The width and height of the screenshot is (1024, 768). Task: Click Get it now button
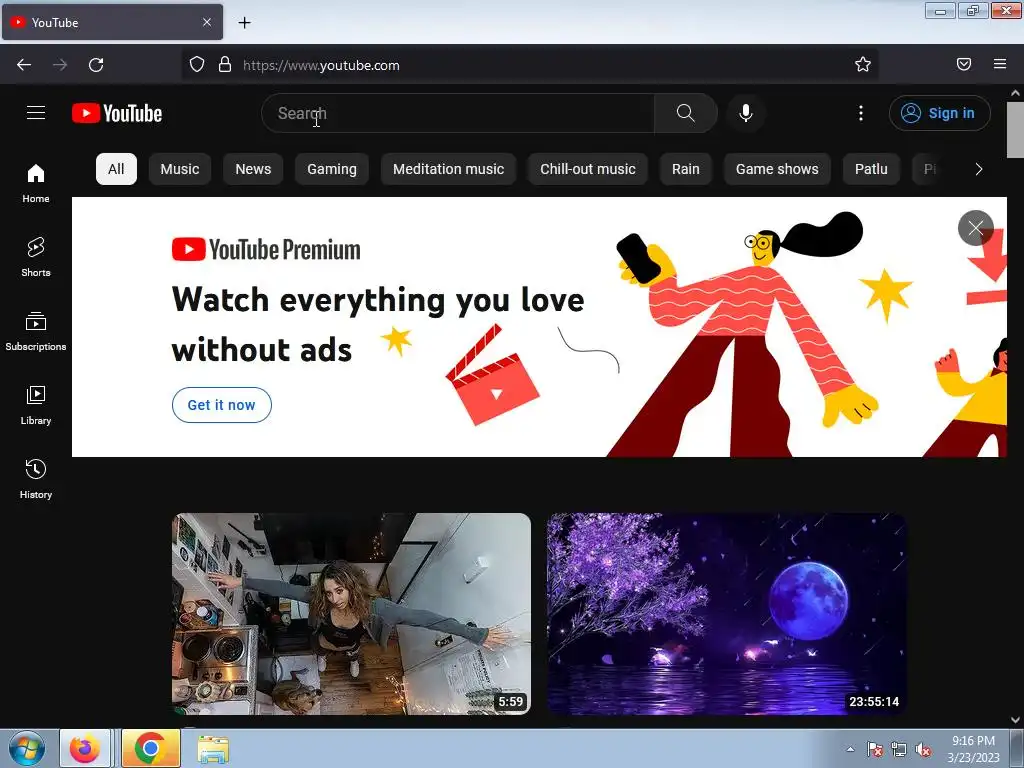point(222,405)
